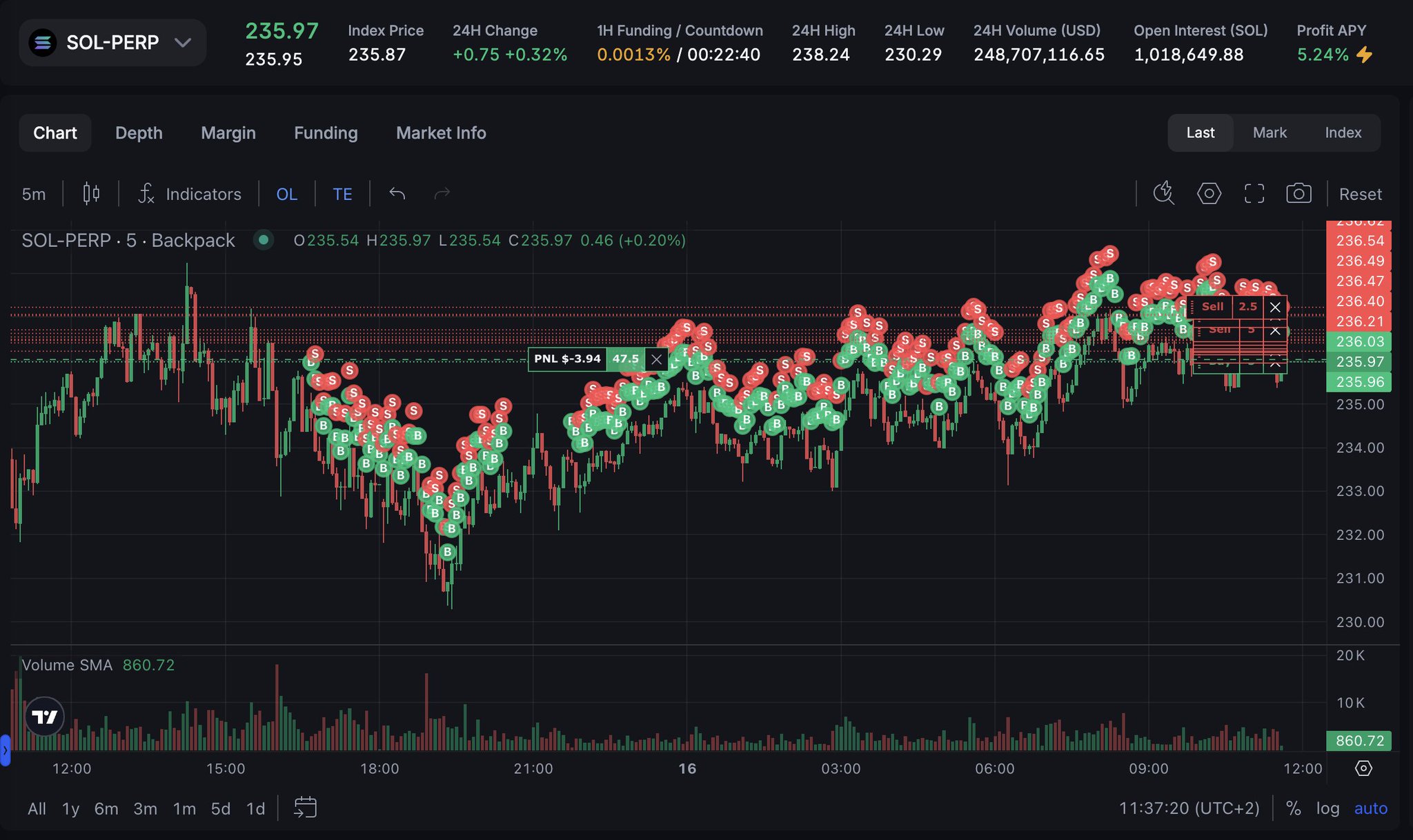Enable auto scale on price axis
The width and height of the screenshot is (1413, 840).
coord(1370,808)
